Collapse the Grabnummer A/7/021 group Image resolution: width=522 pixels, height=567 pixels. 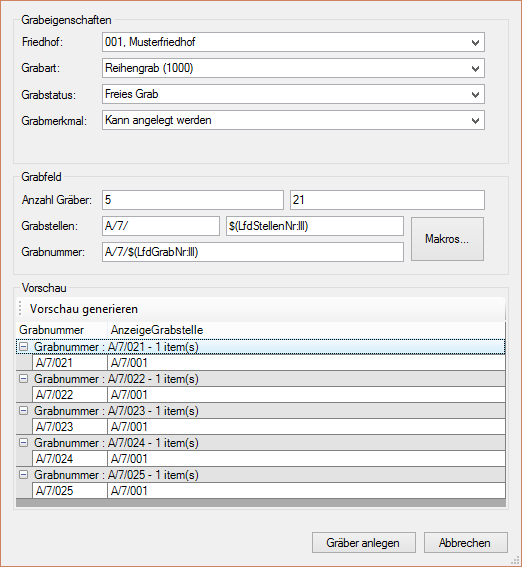tap(23, 347)
